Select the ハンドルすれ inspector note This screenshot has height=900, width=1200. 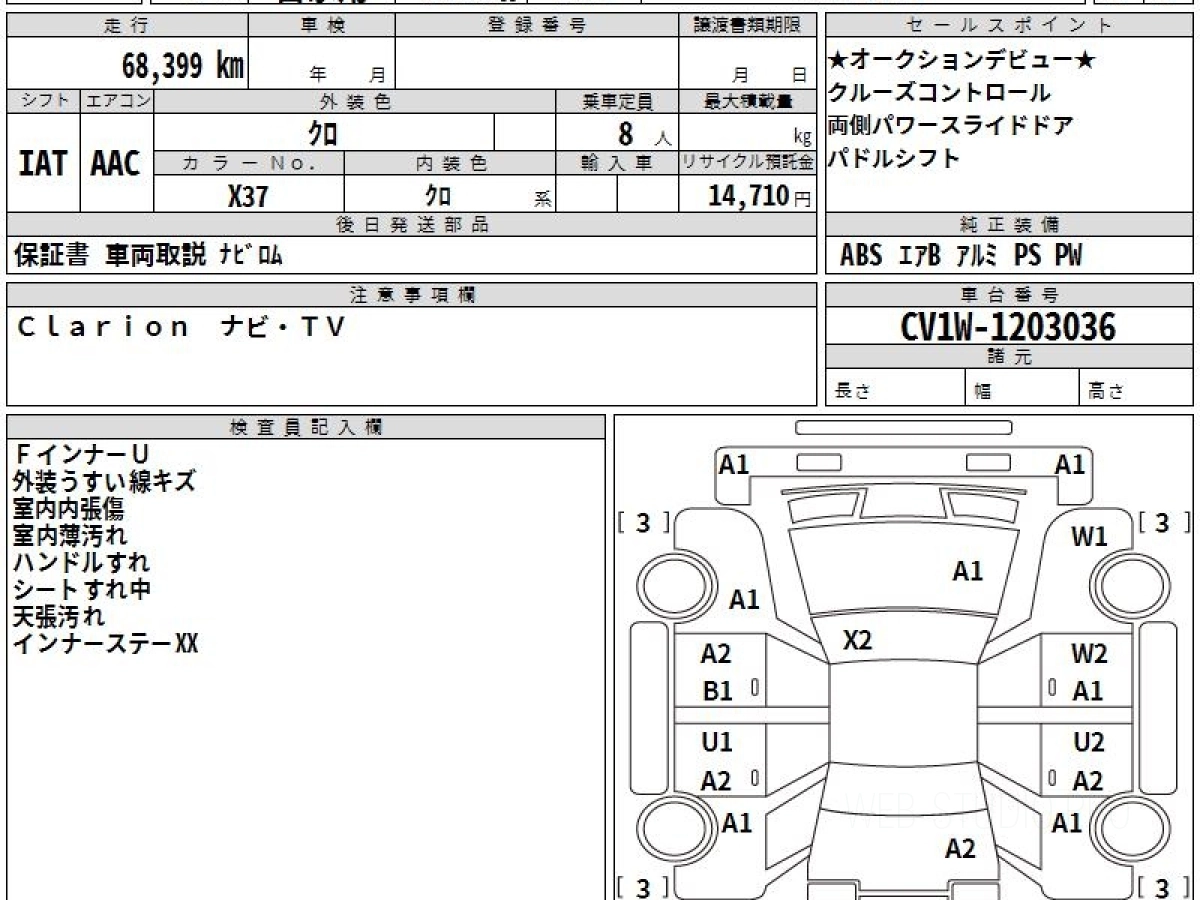(82, 563)
